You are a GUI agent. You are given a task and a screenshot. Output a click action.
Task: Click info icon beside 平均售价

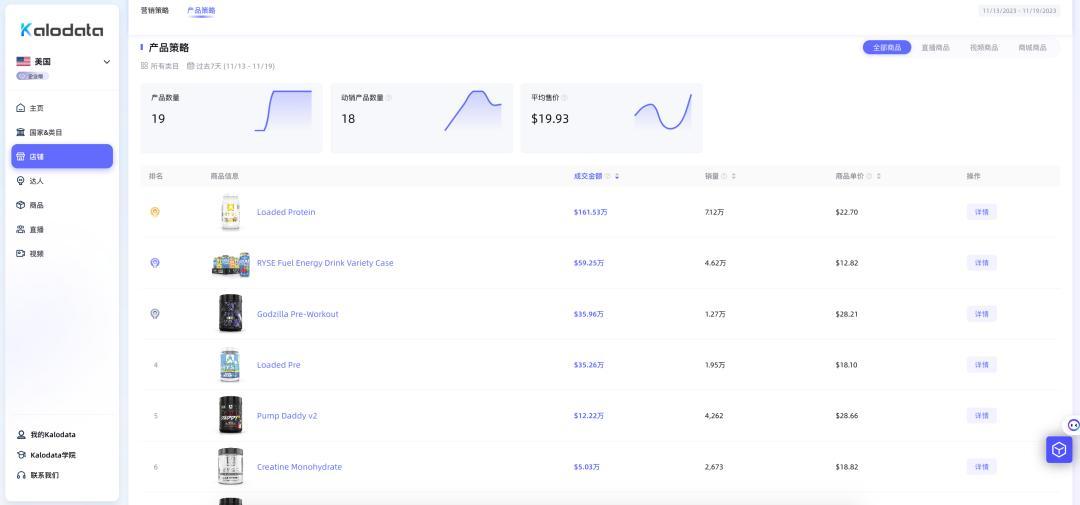click(x=564, y=98)
